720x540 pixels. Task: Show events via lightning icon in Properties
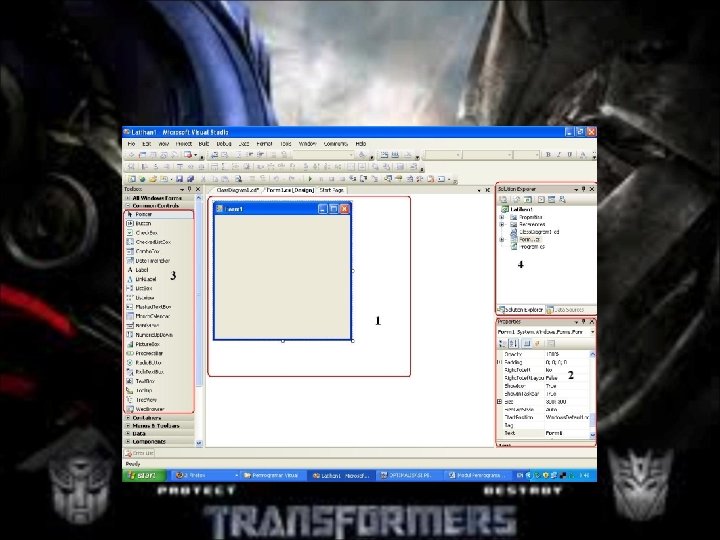(537, 343)
